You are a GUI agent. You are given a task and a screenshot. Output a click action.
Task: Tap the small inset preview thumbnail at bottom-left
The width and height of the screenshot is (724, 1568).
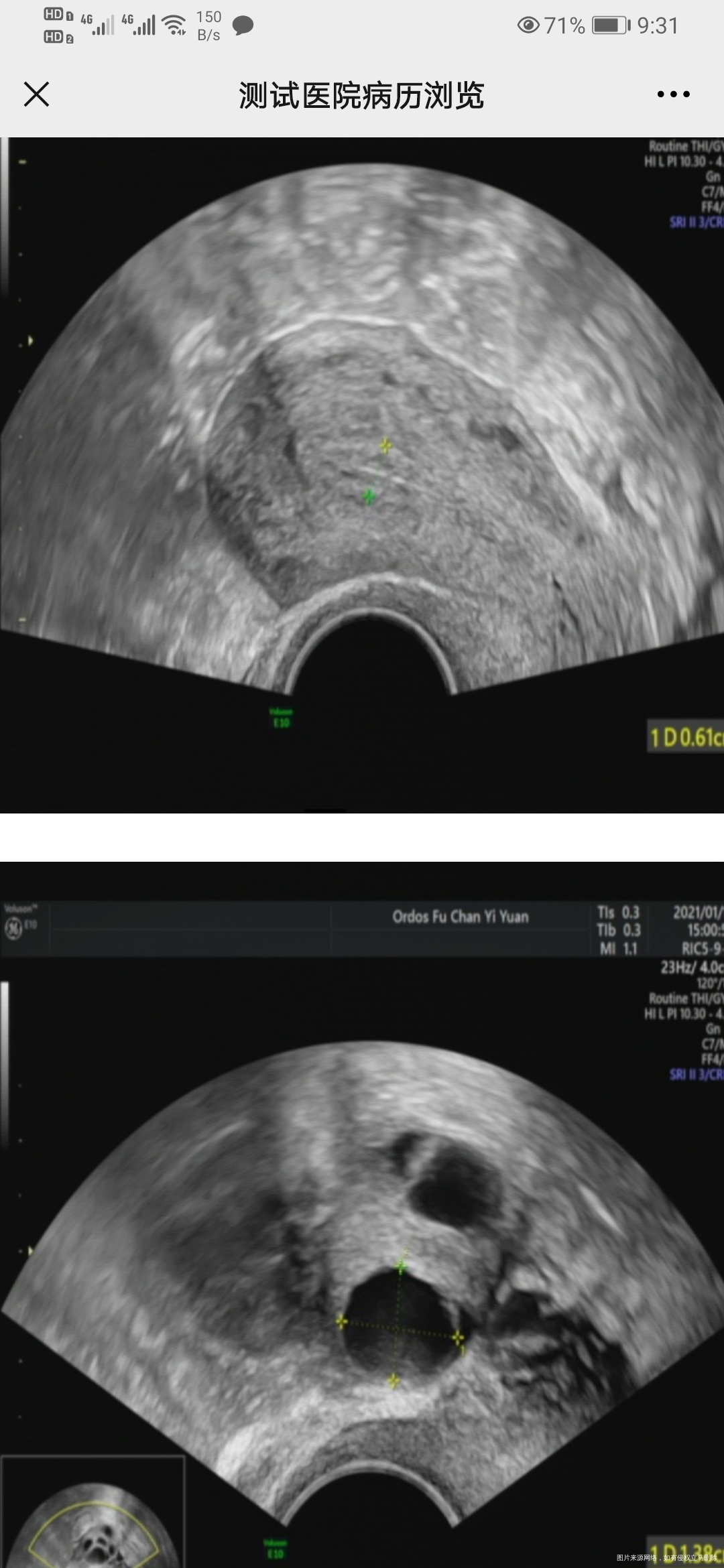[93, 1513]
